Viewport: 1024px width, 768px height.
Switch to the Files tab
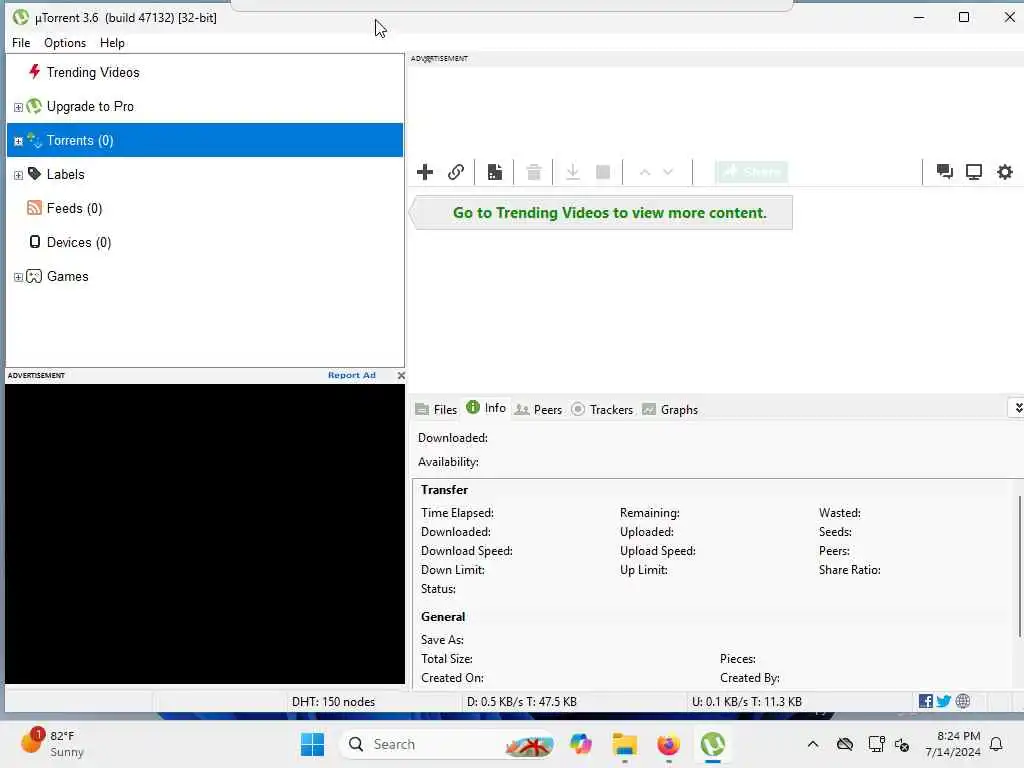[x=436, y=409]
